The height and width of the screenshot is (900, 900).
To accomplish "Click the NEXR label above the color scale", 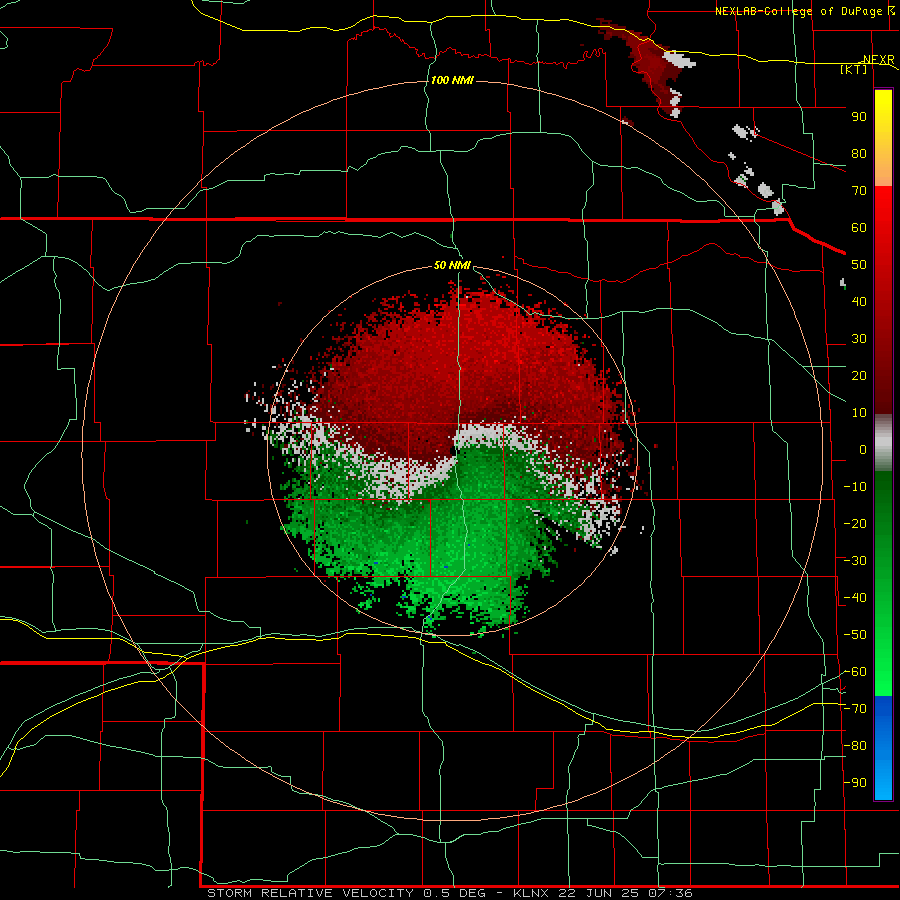I will [x=879, y=60].
